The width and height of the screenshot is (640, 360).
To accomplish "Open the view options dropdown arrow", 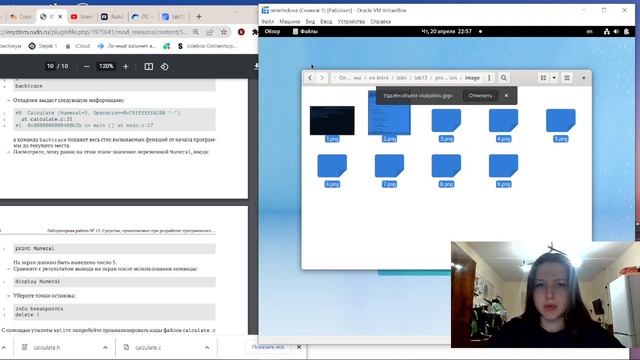I will [554, 78].
